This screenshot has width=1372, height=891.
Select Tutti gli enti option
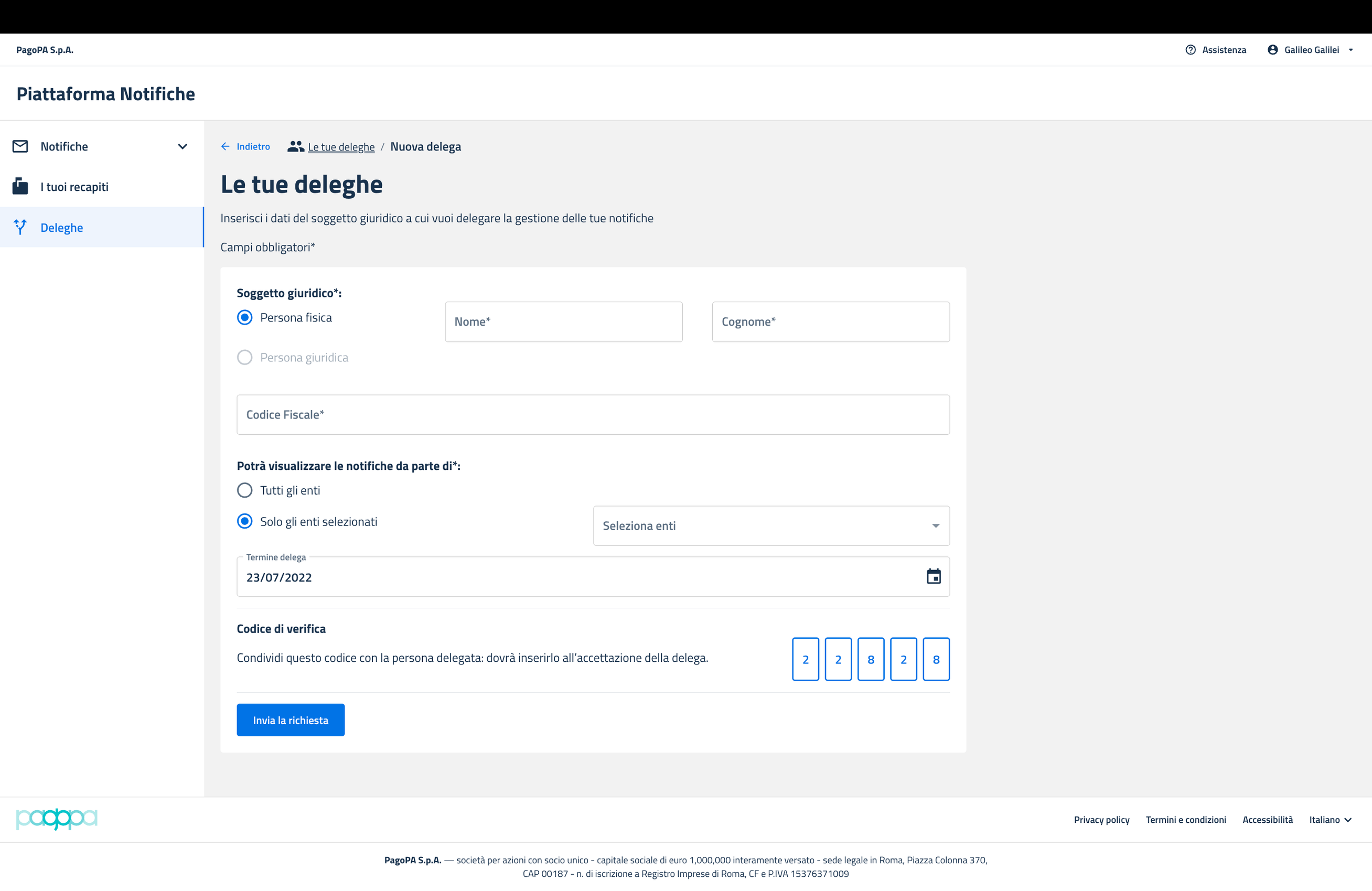245,490
